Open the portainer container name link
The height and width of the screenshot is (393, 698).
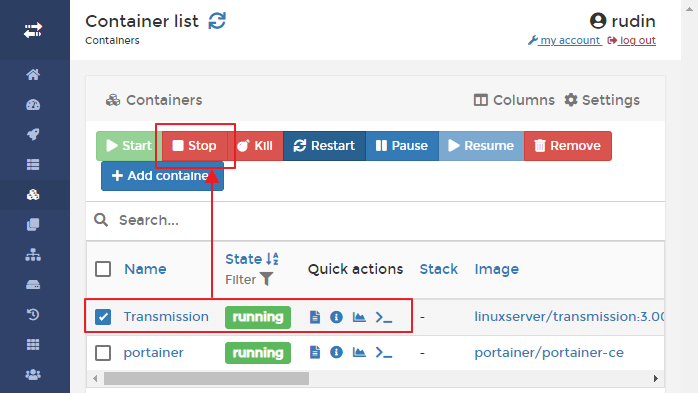(x=154, y=352)
